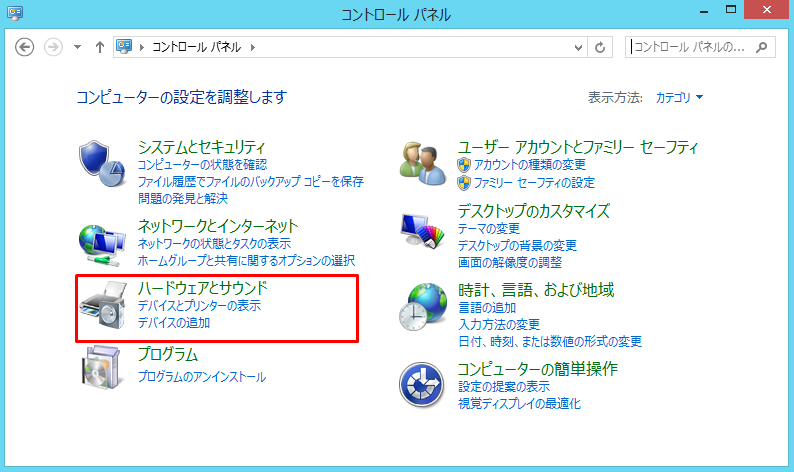Screen dimensions: 794x472
Task: Open the カテゴリ view-by dropdown
Action: click(679, 98)
